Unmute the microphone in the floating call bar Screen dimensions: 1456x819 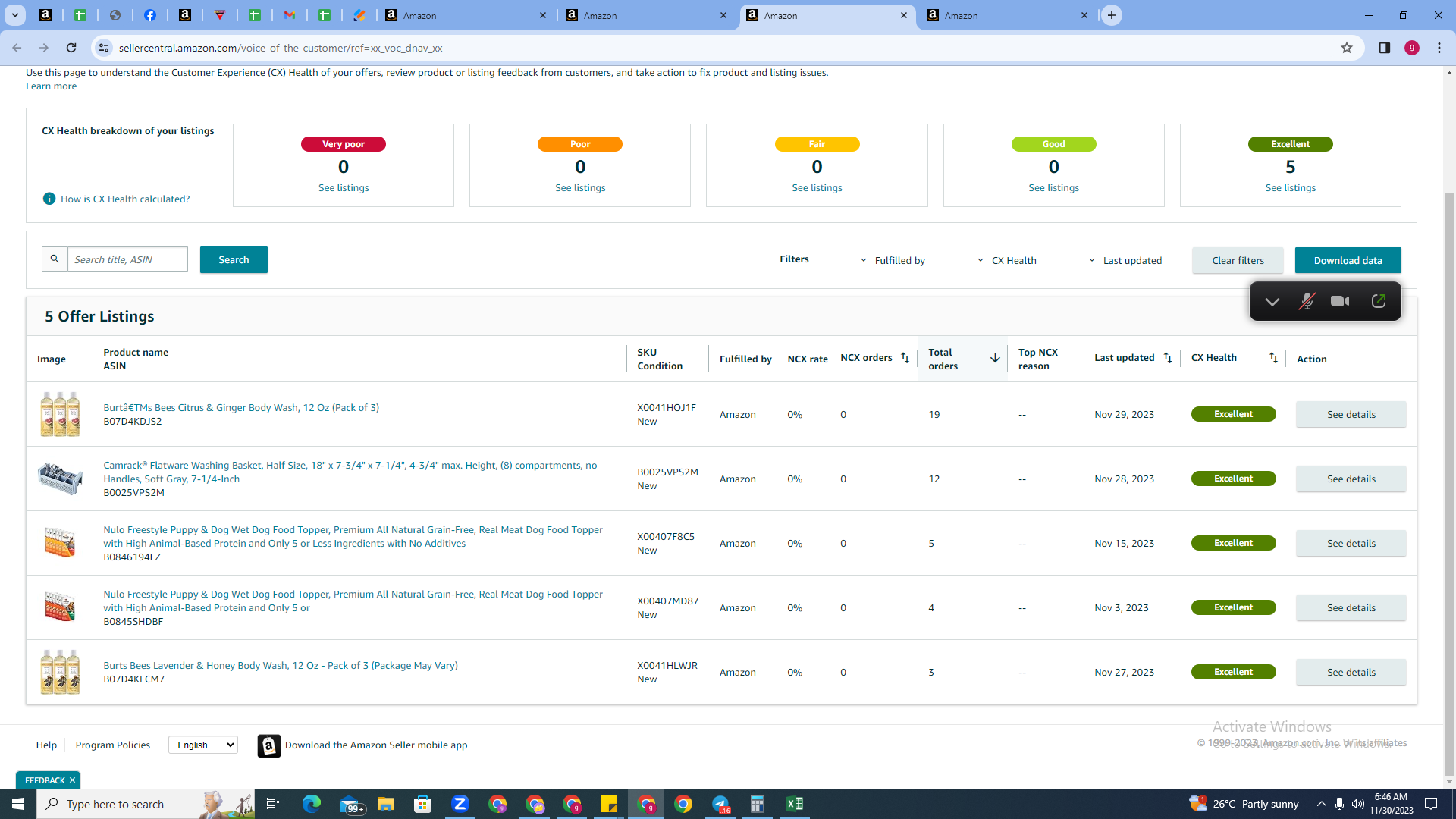tap(1307, 301)
